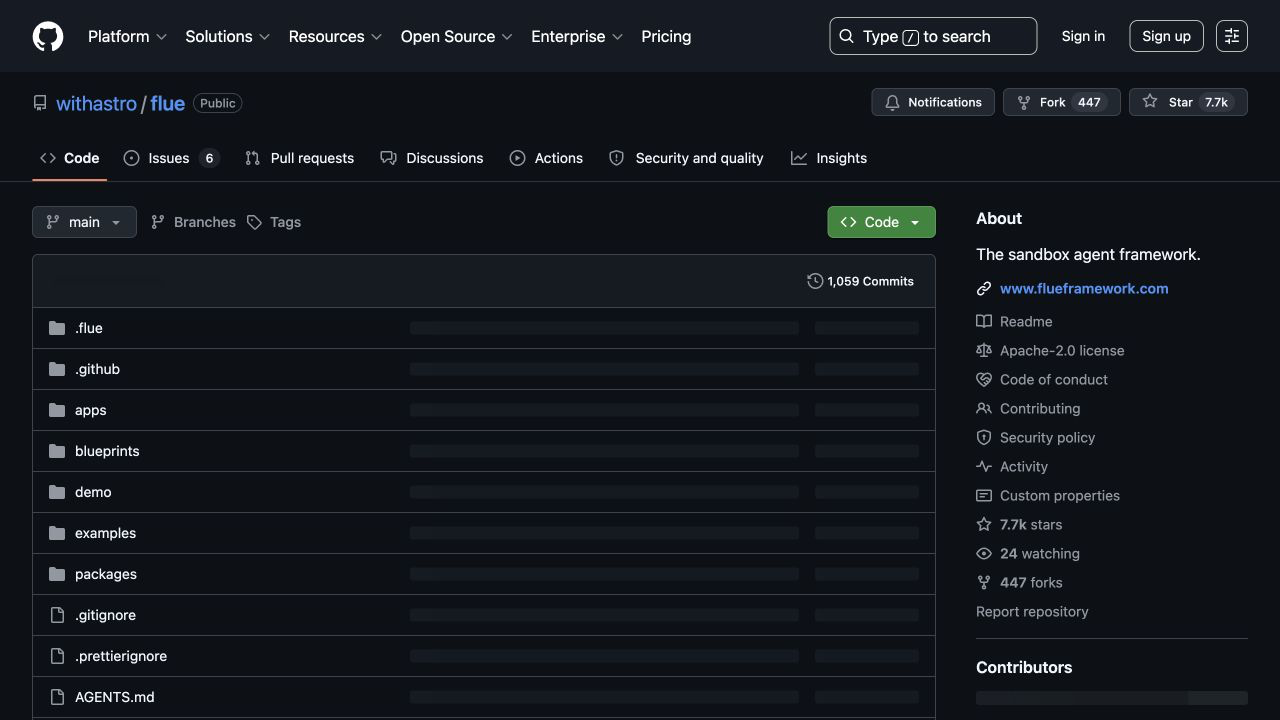Open the .prettierignore file
This screenshot has height=720, width=1280.
coord(121,656)
